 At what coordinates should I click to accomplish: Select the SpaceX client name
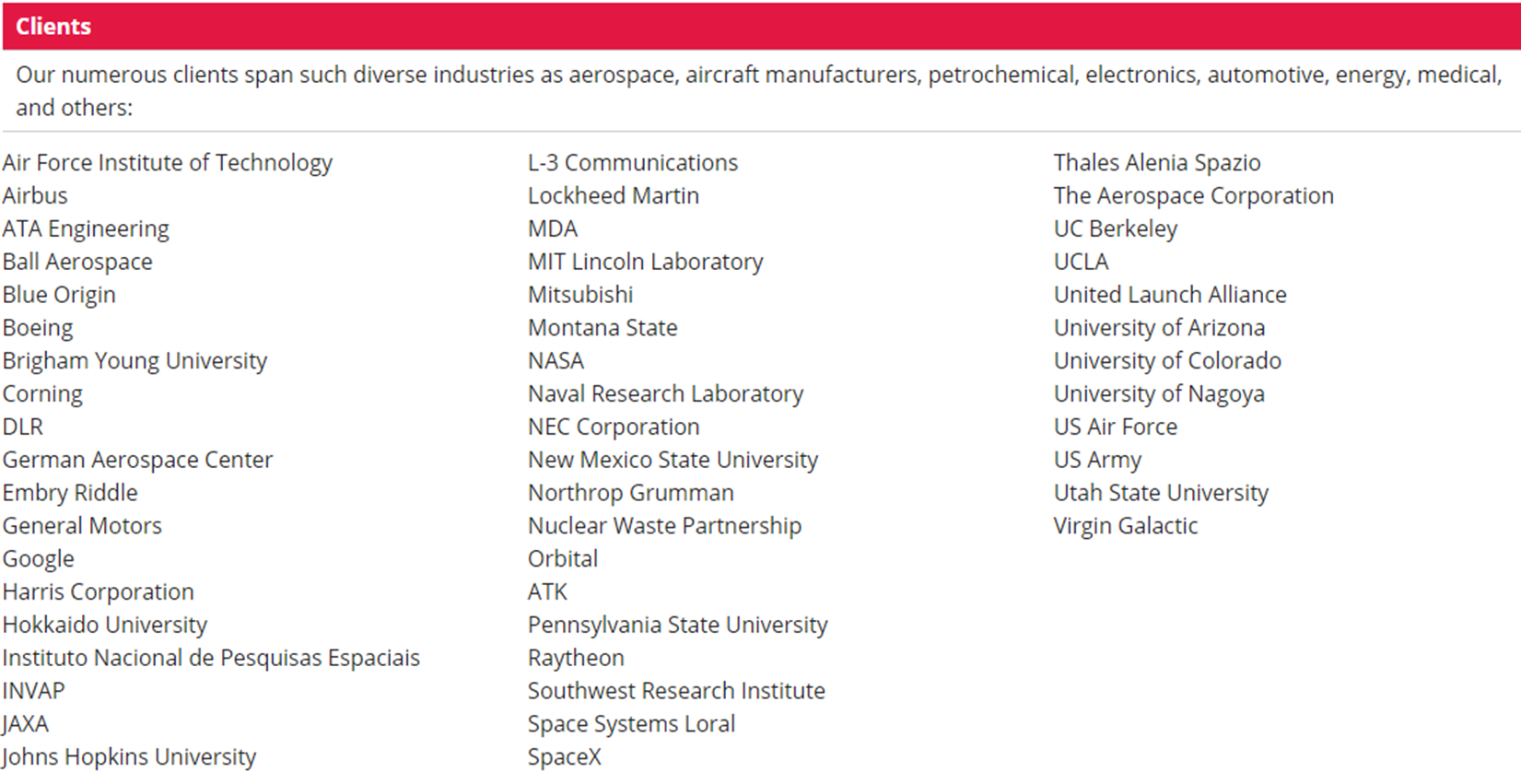(564, 757)
